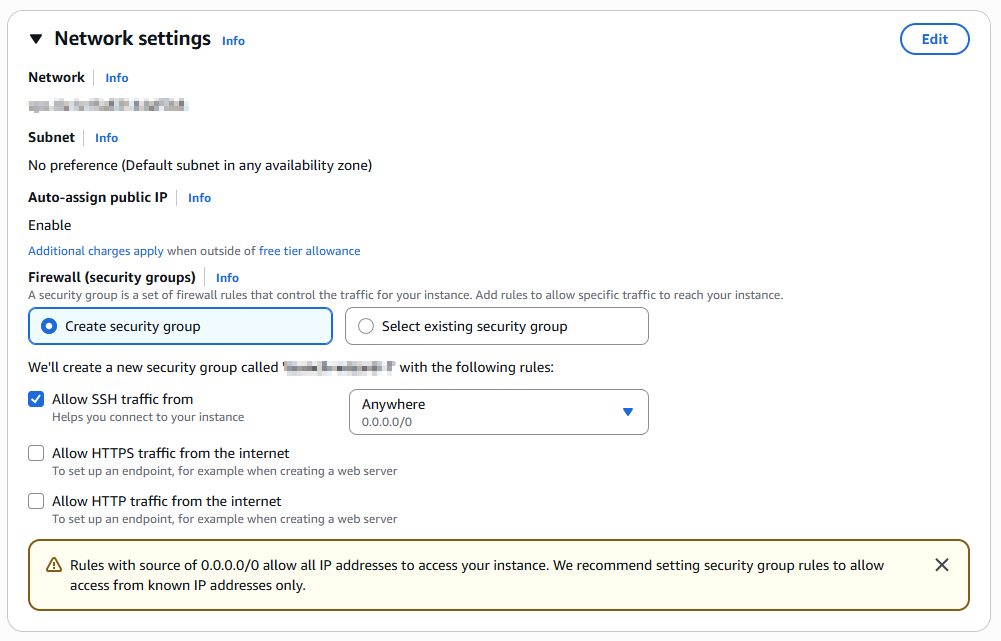This screenshot has height=641, width=1001.
Task: Click the blue caret on the Anywhere selector
Action: click(628, 411)
